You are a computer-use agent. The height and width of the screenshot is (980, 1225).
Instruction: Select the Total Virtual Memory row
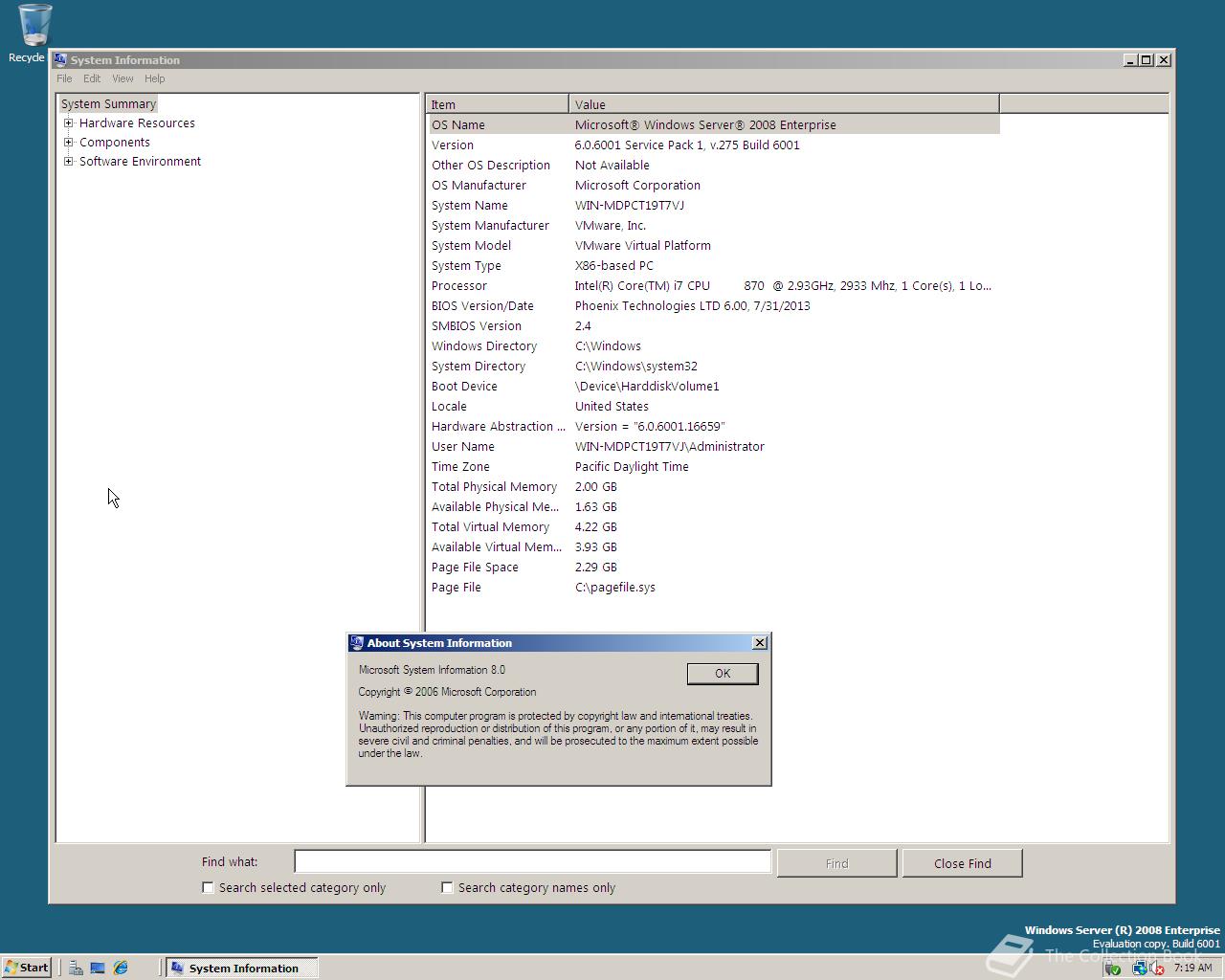[x=713, y=526]
